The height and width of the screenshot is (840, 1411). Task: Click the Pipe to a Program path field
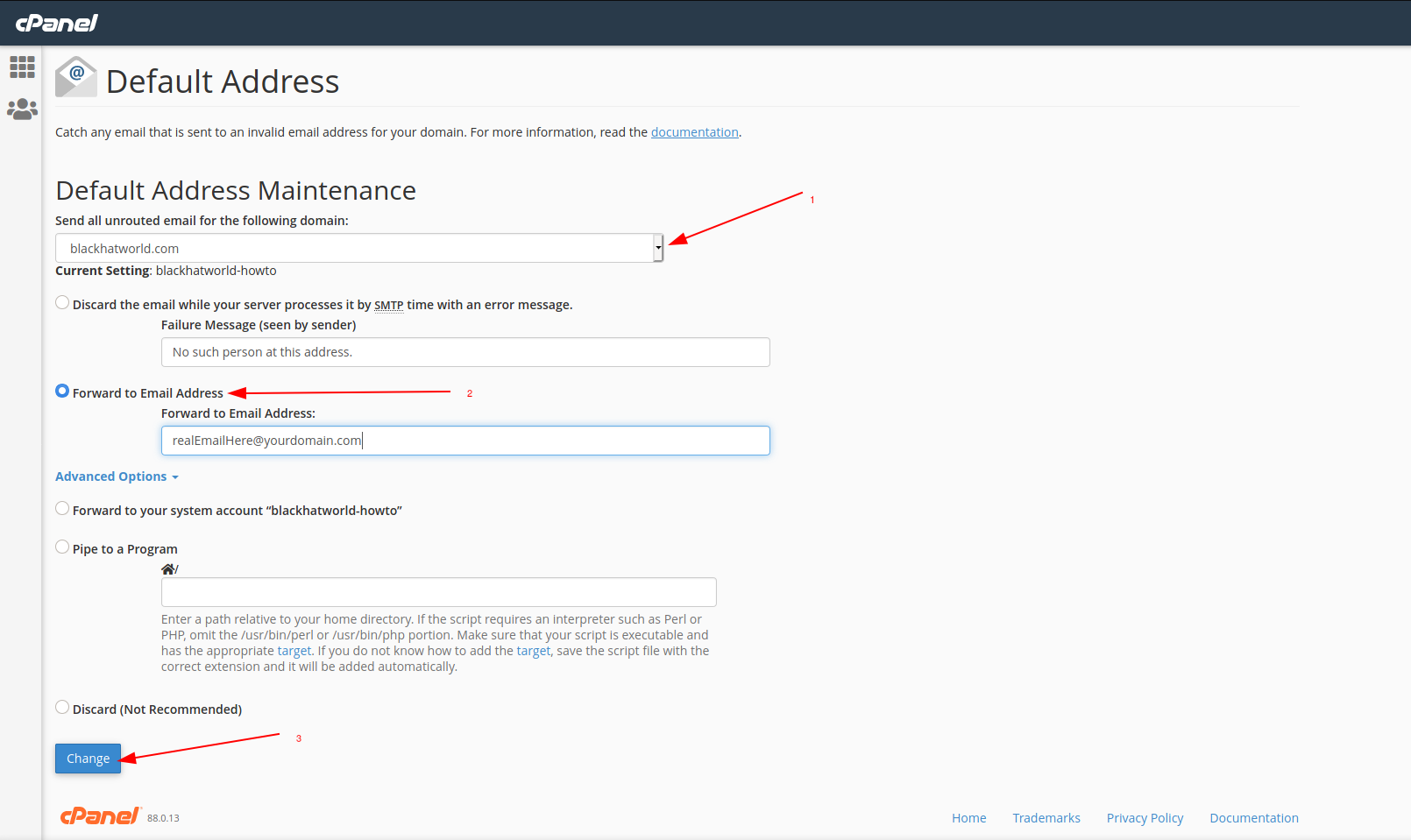pos(439,592)
